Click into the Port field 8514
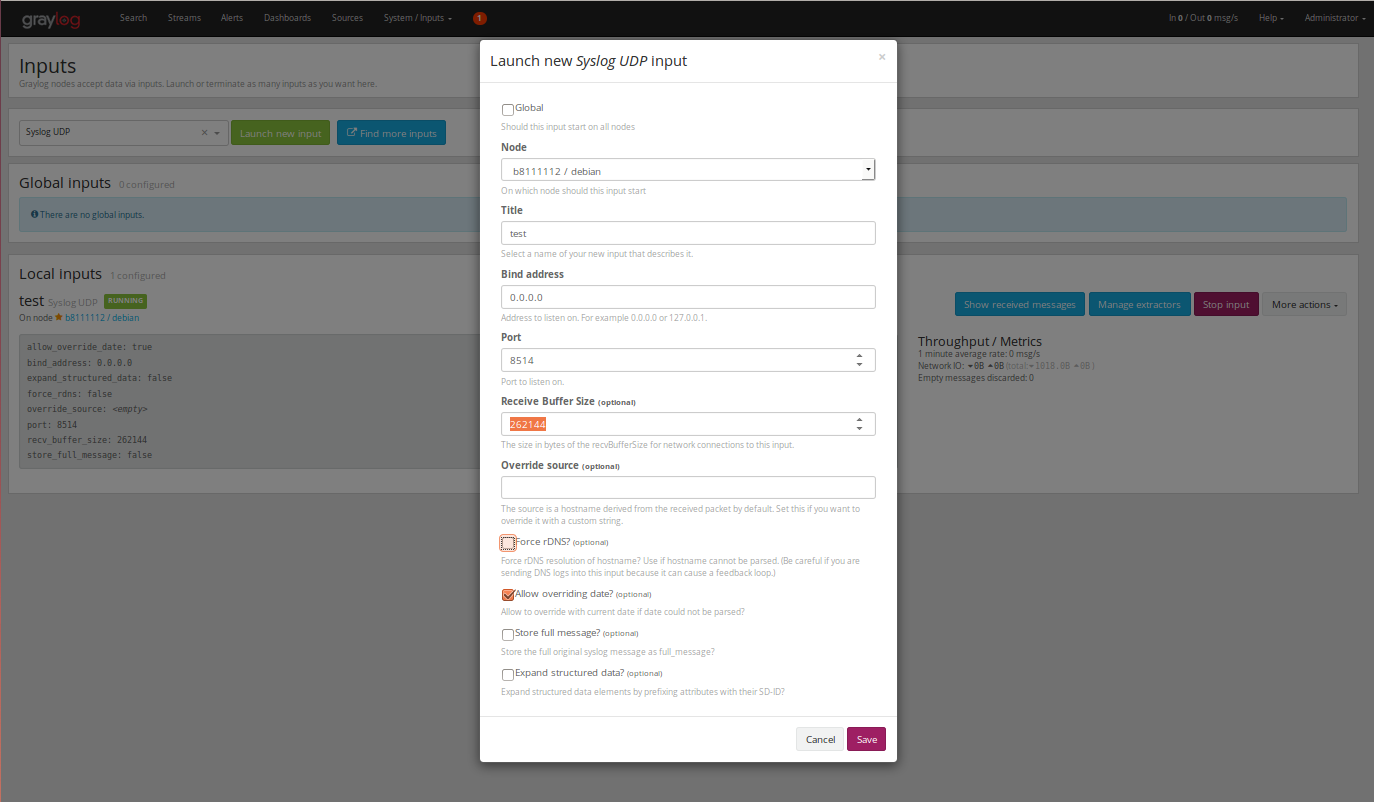 688,360
